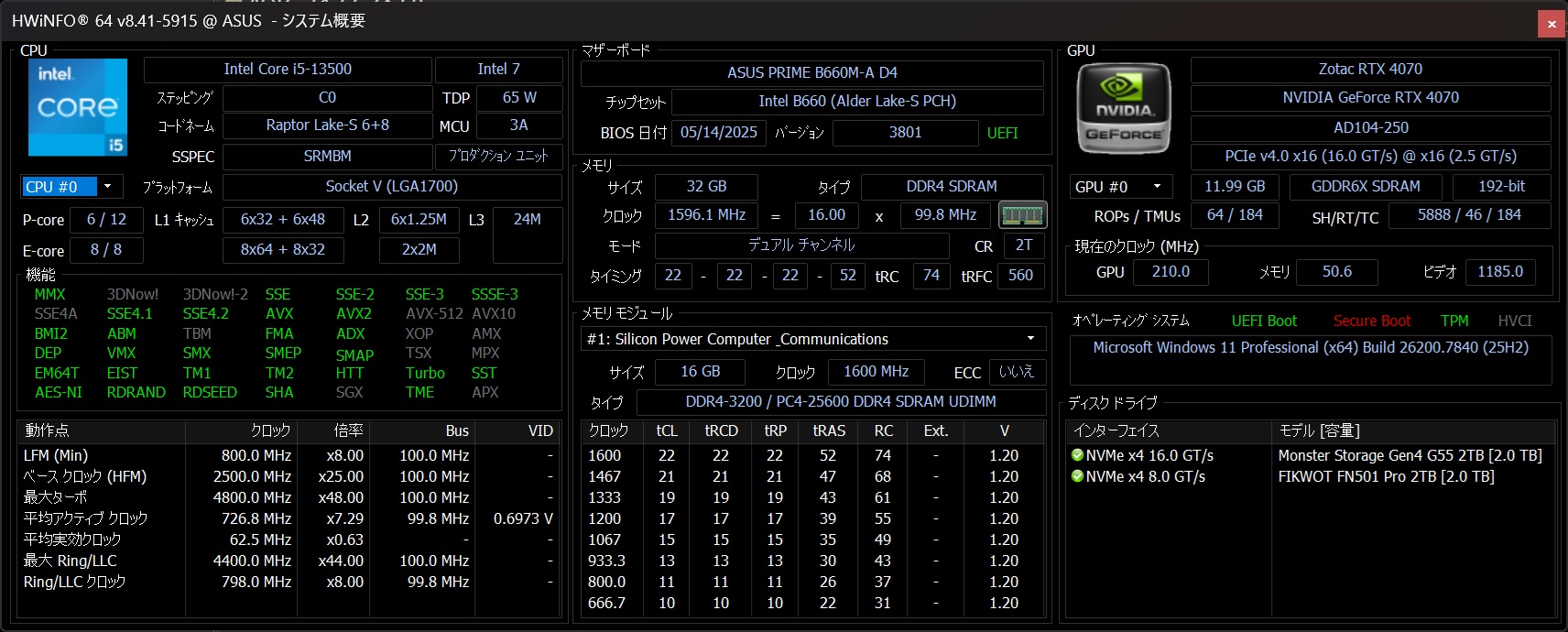Click green status icon for Monster Storage drive
This screenshot has height=632, width=1568.
pyautogui.click(x=1077, y=455)
